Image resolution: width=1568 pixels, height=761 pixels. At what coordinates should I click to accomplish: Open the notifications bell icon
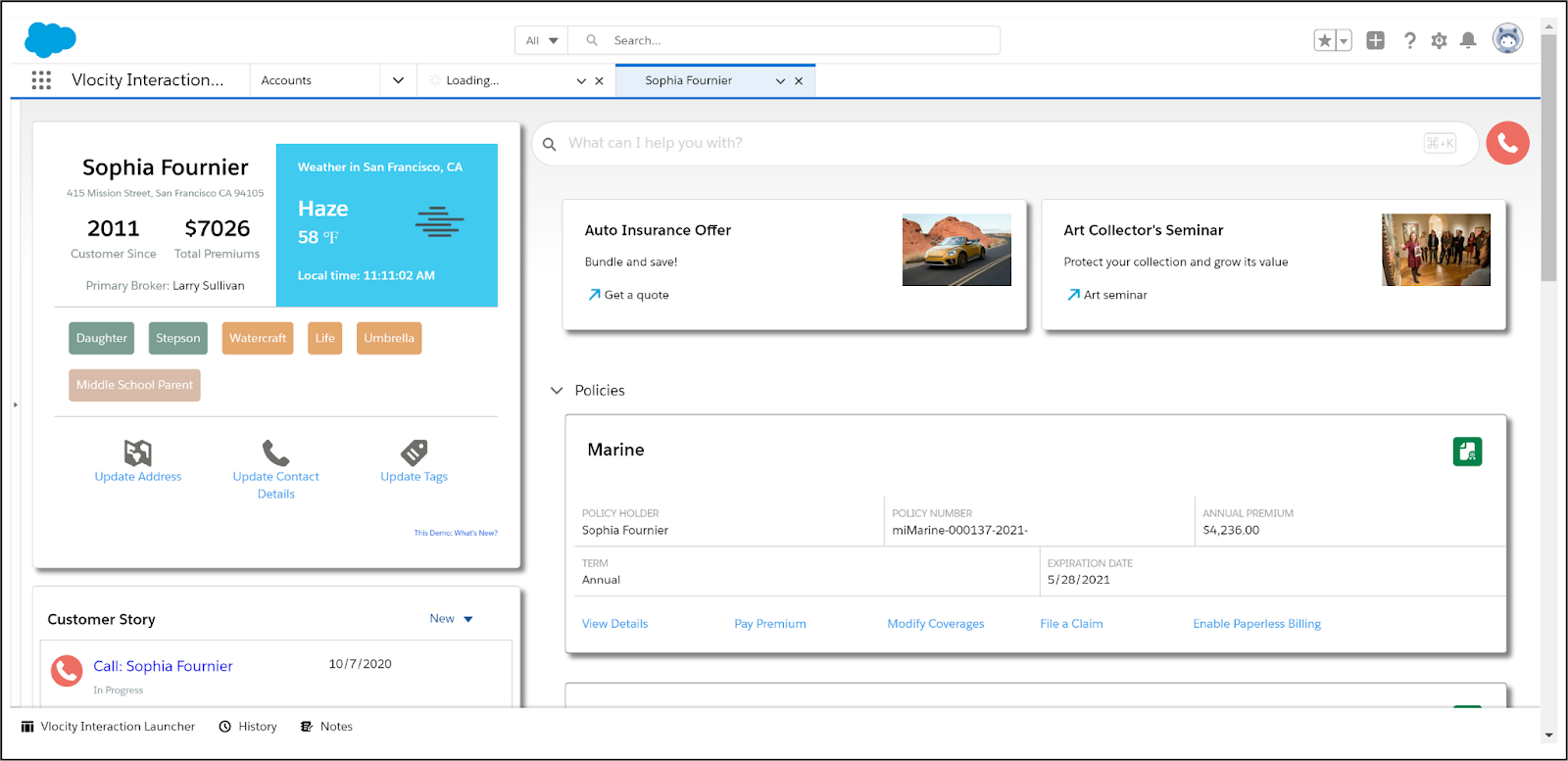click(1468, 40)
